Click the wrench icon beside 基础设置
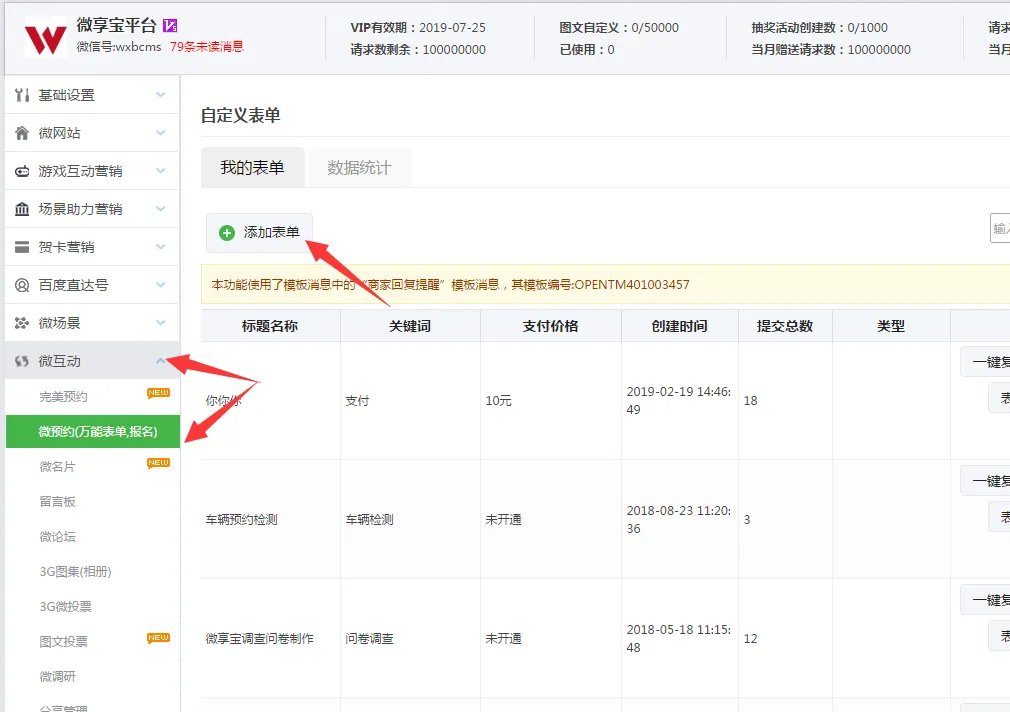Image resolution: width=1010 pixels, height=712 pixels. tap(23, 95)
